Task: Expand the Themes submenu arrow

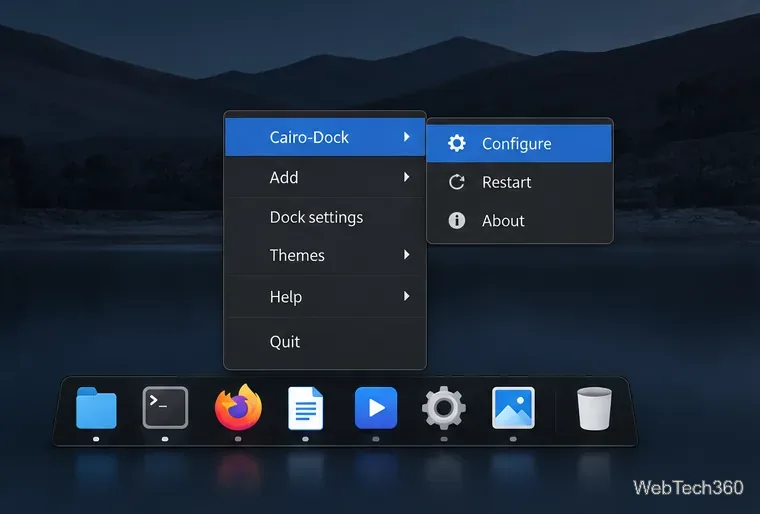Action: coord(407,255)
